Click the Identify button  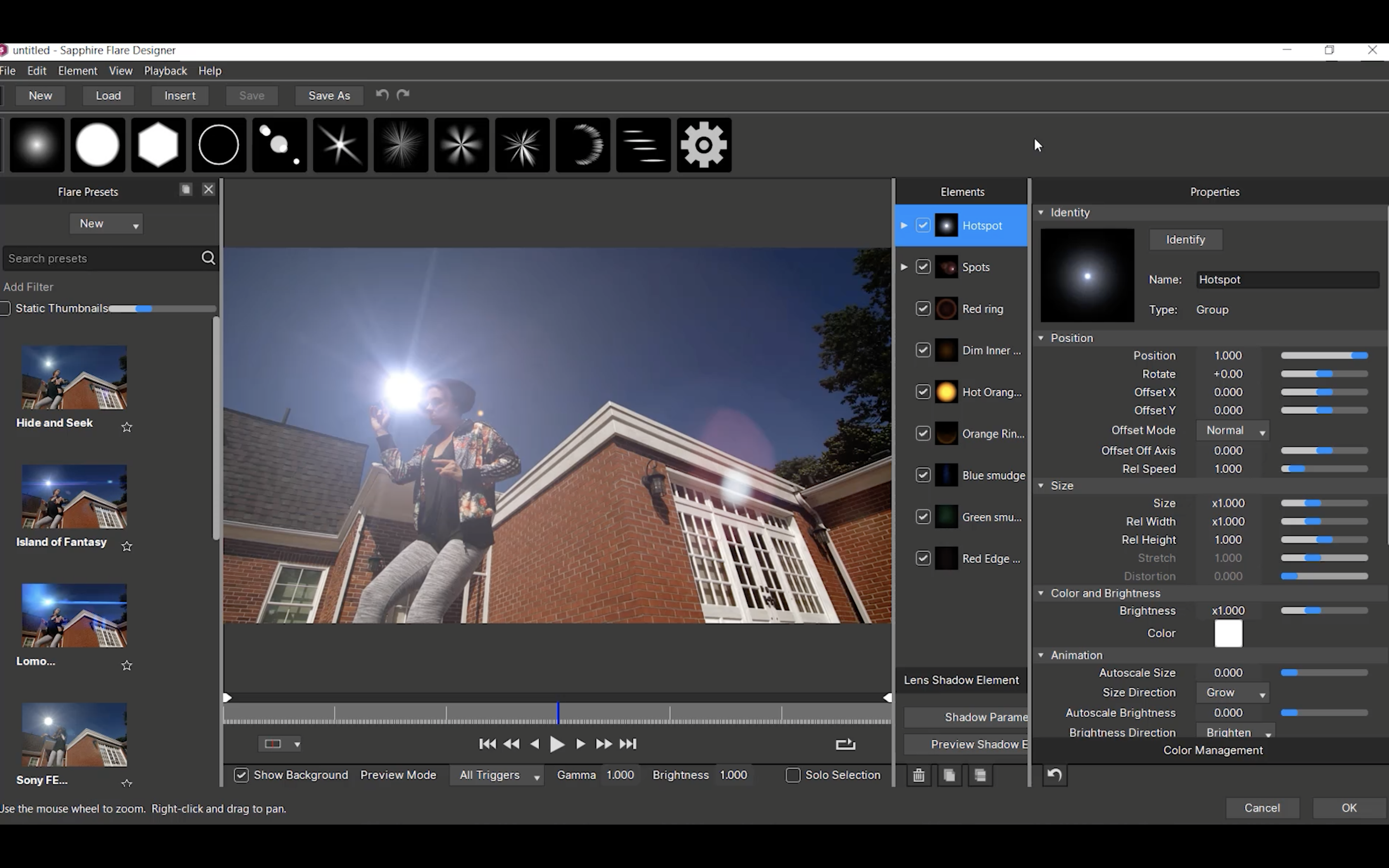1186,239
